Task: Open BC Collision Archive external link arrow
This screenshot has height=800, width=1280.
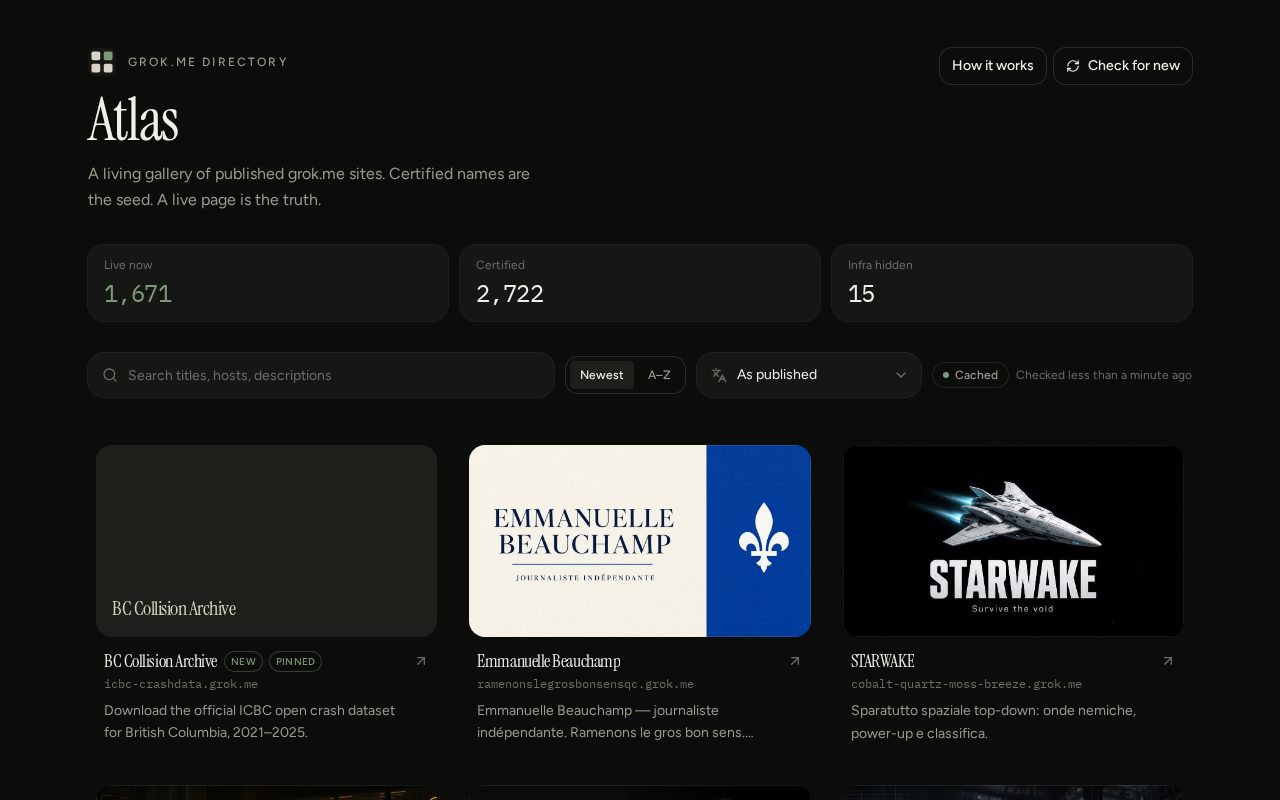Action: (x=421, y=661)
